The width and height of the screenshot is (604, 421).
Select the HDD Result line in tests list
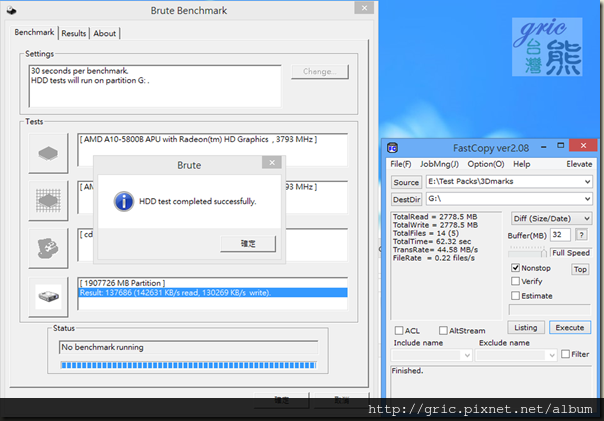click(213, 293)
